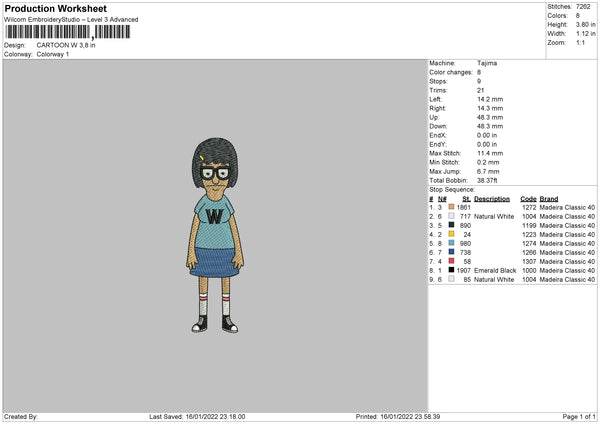Viewport: 600px width, 424px height.
Task: Select the Machine value 'Tajima'
Action: [x=487, y=63]
